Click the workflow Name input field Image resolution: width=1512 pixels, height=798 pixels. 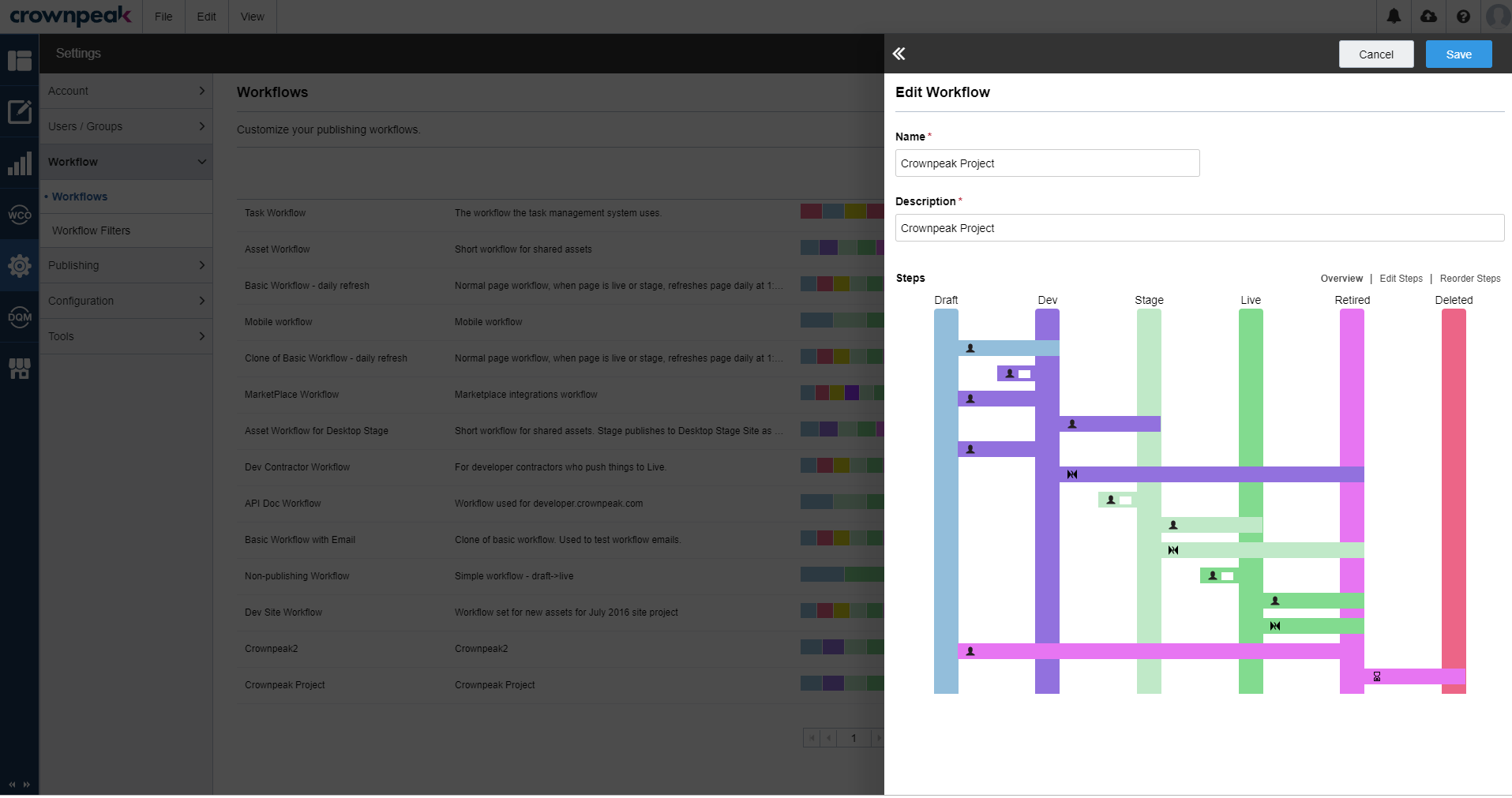click(1047, 163)
